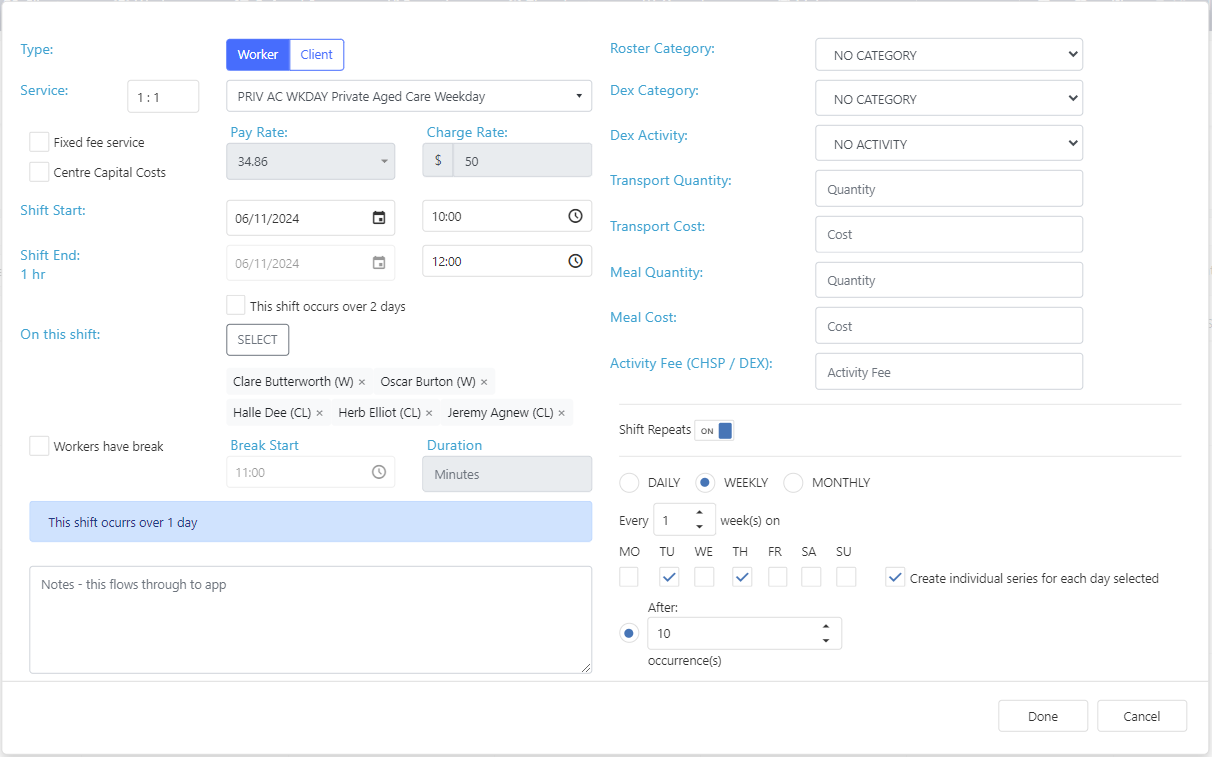Open the service dropdown 'PRIV AC WKDAY'
Viewport: 1212px width, 757px height.
coord(409,96)
